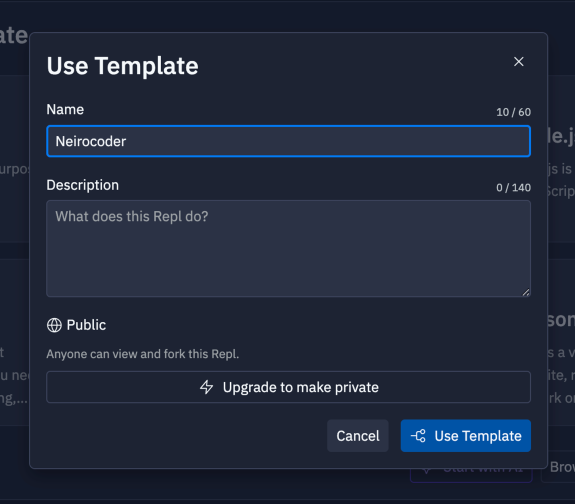Click the 10 / 60 name counter
This screenshot has width=575, height=504.
pos(513,112)
